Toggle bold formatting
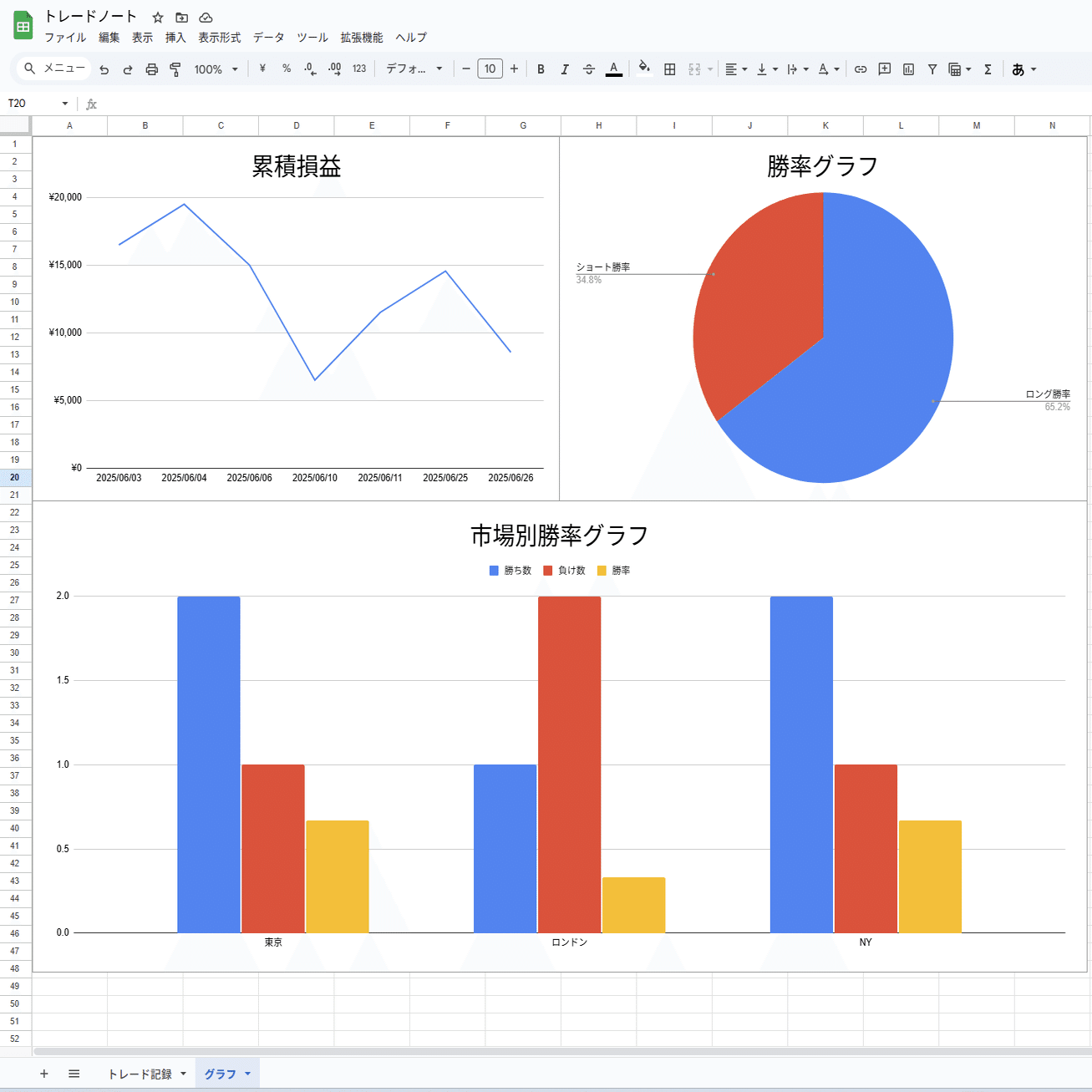Screen dimensions: 1092x1092 coord(541,69)
